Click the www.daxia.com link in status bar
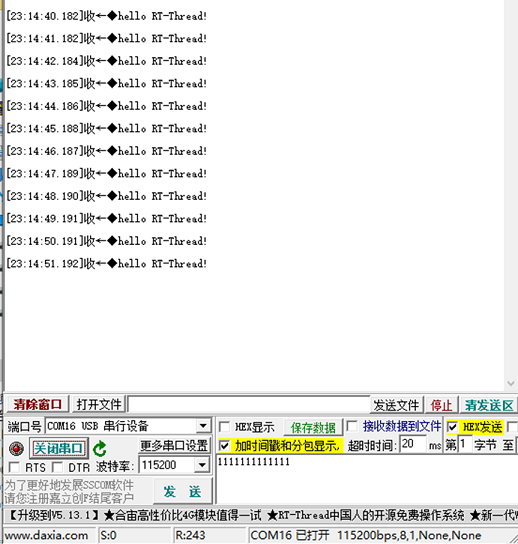518x544 pixels. coord(46,535)
